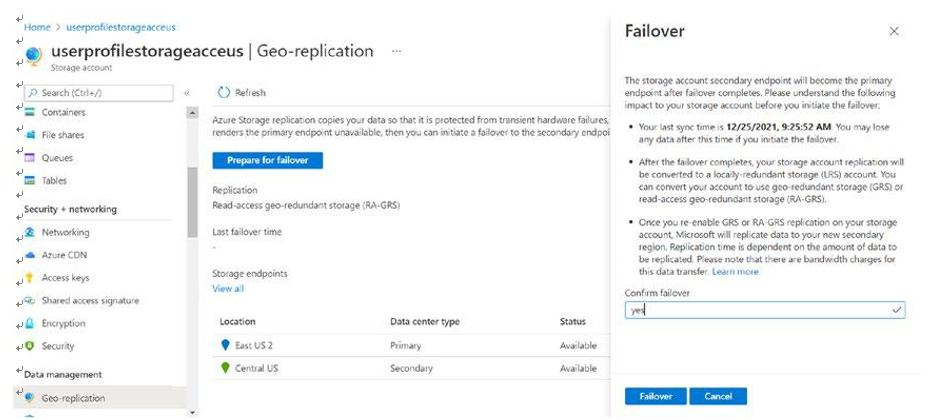Click the sidebar scrollbar thumb
933x420 pixels.
point(192,202)
